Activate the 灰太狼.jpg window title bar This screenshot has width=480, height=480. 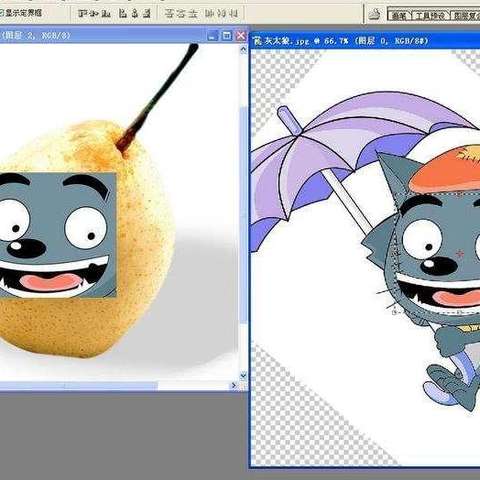(365, 41)
